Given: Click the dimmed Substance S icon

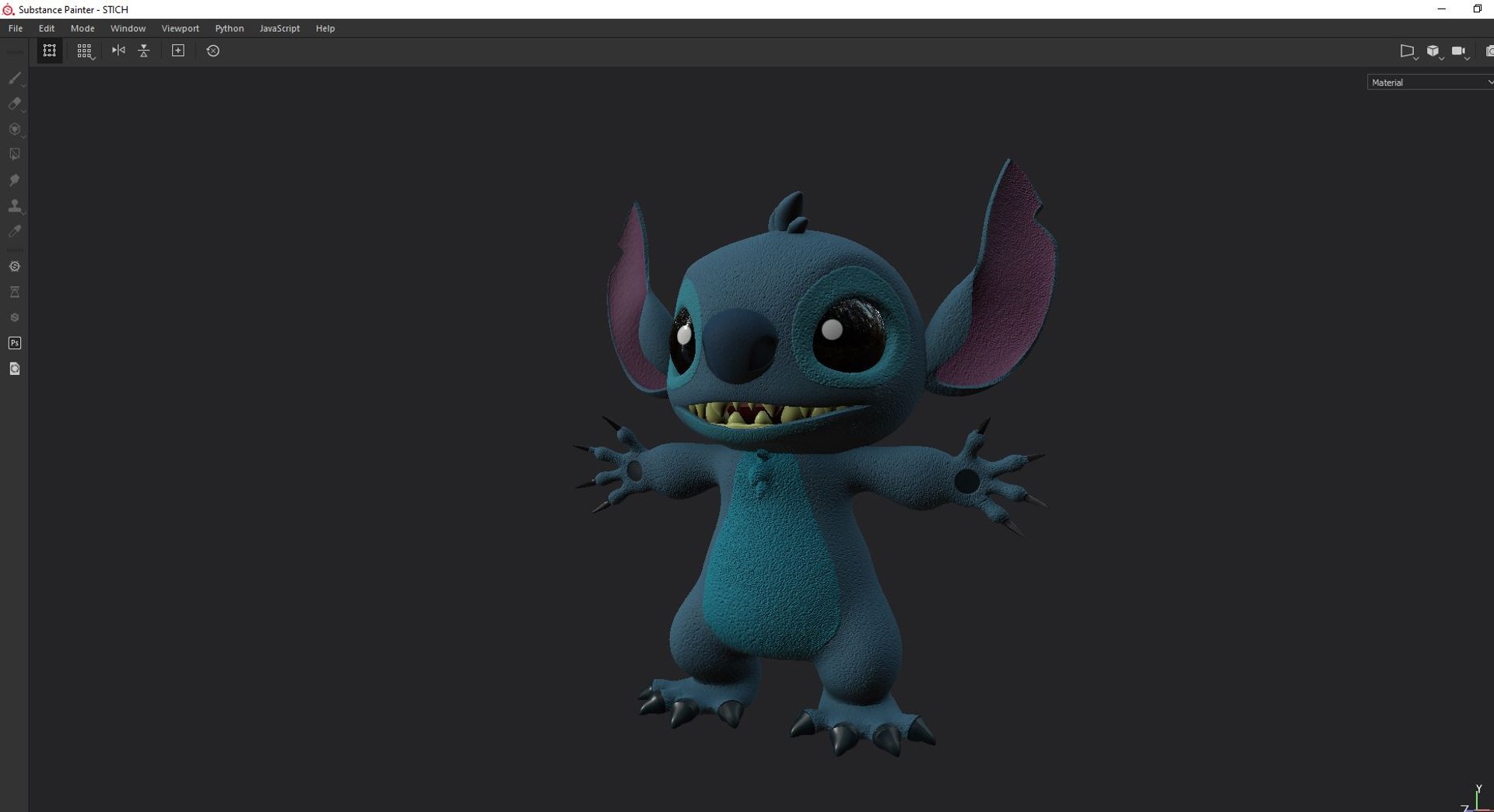Looking at the screenshot, I should 14,317.
